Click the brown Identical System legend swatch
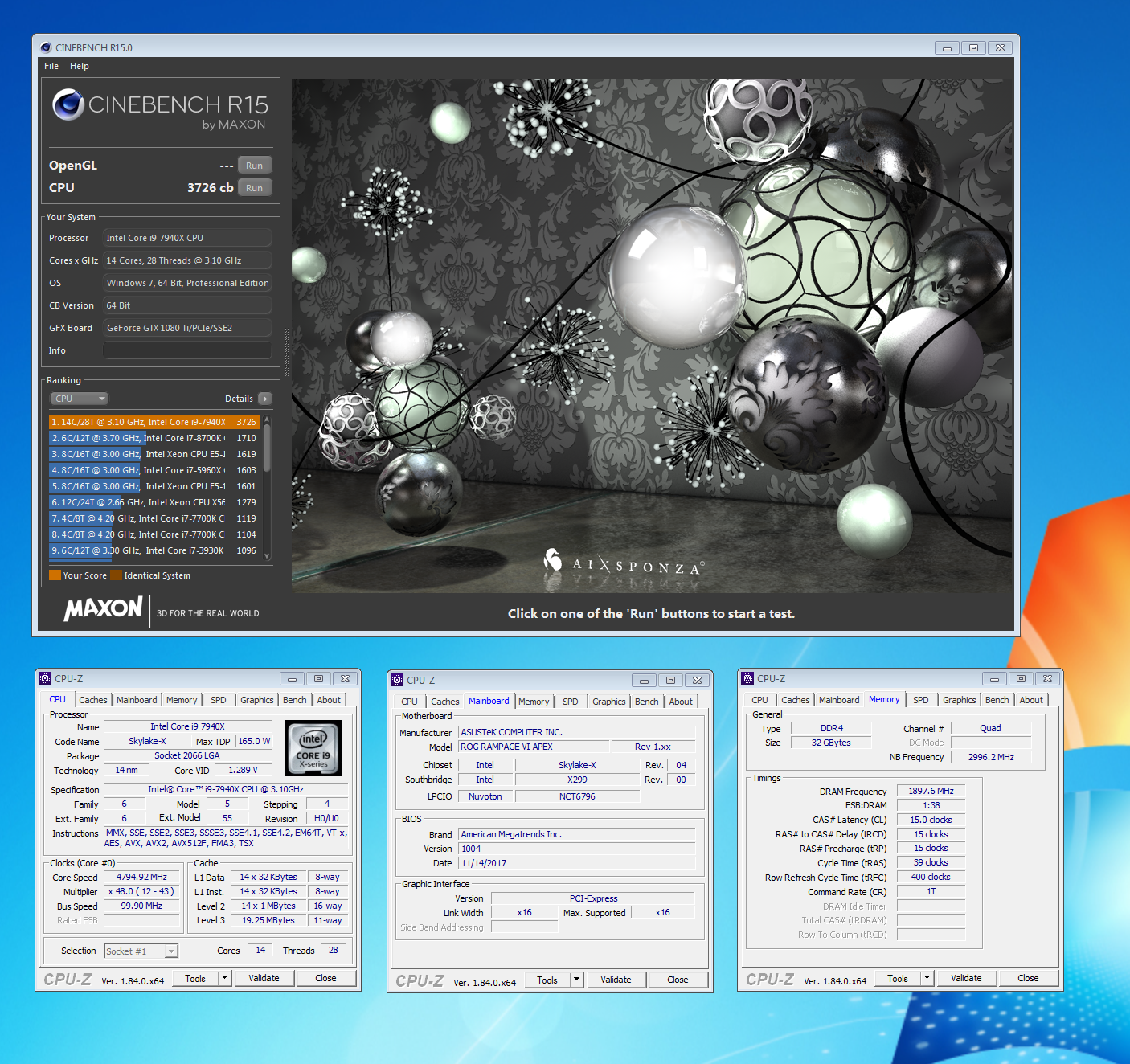The height and width of the screenshot is (1064, 1130). tap(117, 575)
